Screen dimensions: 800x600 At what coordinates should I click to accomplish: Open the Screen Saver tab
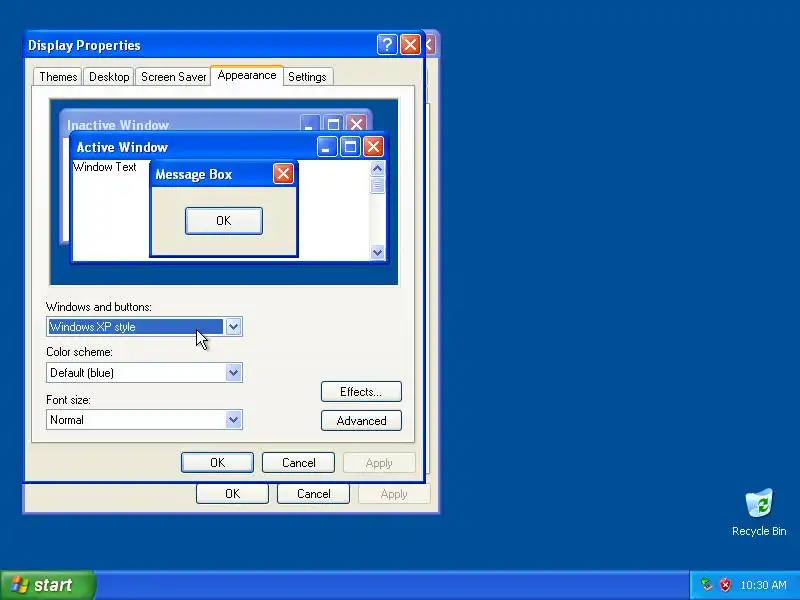pos(173,77)
